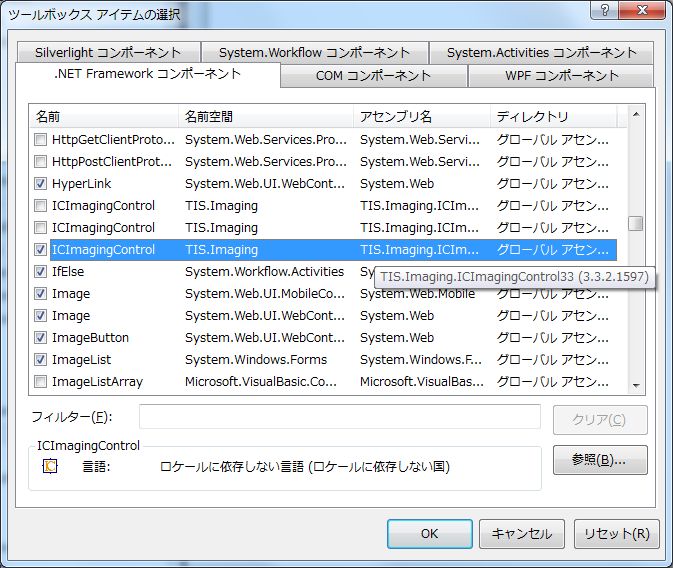Click the OK button
673x568 pixels.
[430, 534]
